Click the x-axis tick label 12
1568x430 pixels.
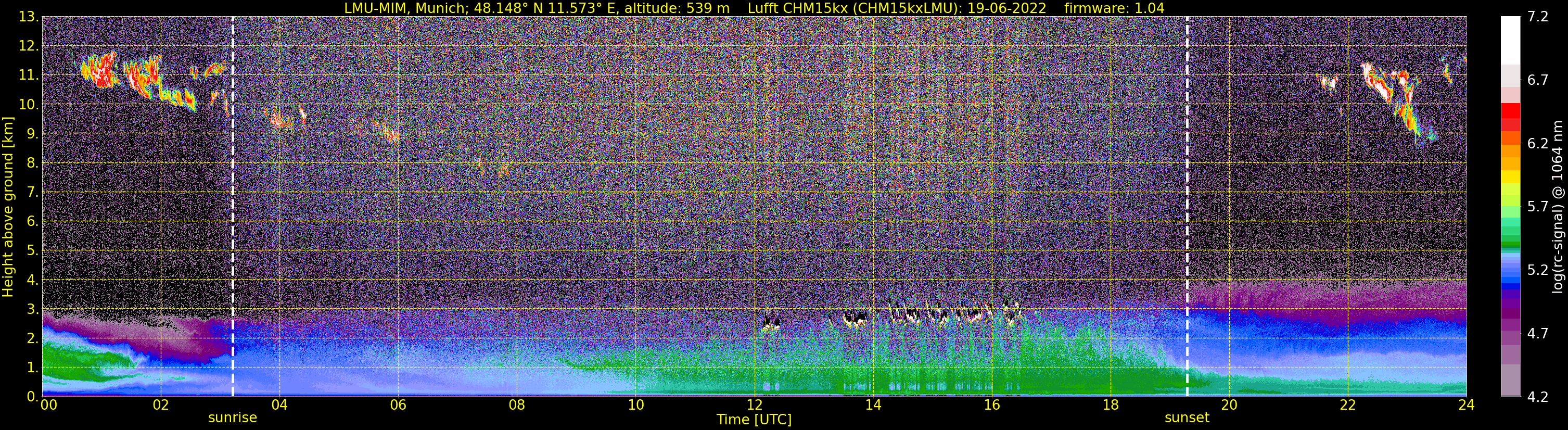[x=754, y=405]
